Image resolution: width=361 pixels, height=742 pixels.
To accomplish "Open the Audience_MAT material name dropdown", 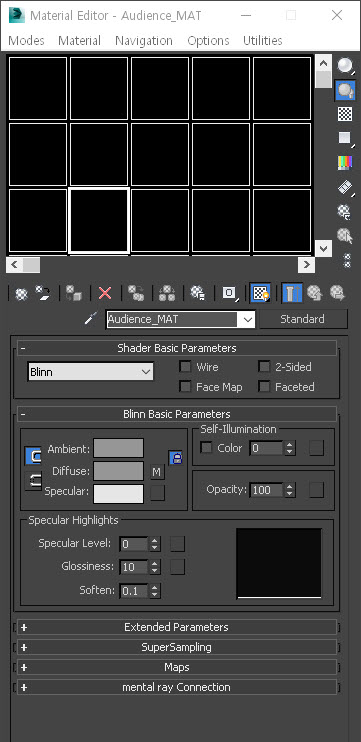I will pos(247,319).
